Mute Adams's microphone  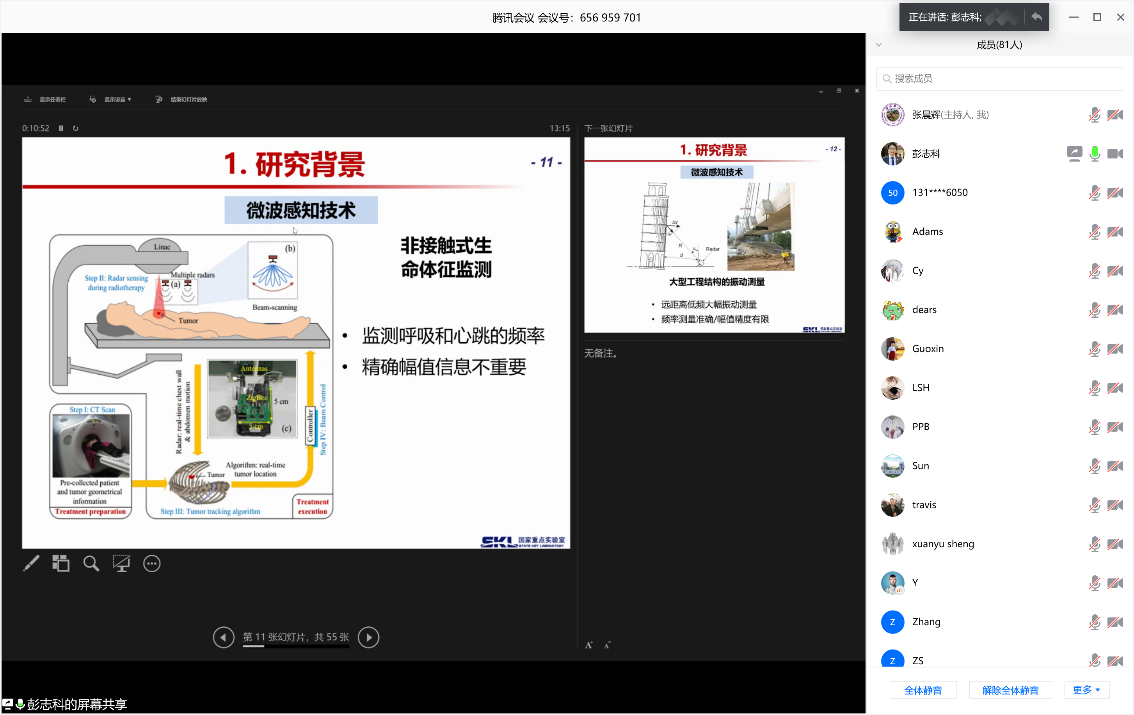[x=1095, y=231]
